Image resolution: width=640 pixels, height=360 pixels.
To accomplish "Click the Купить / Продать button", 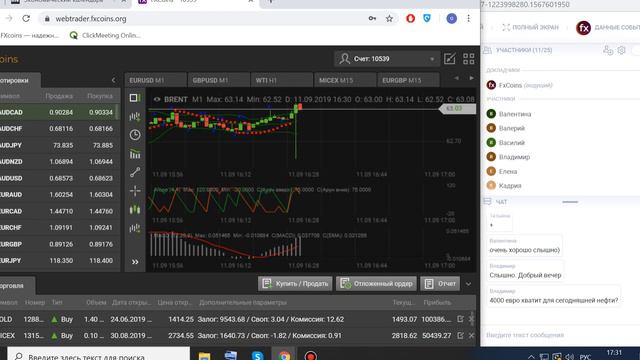I will pos(296,284).
